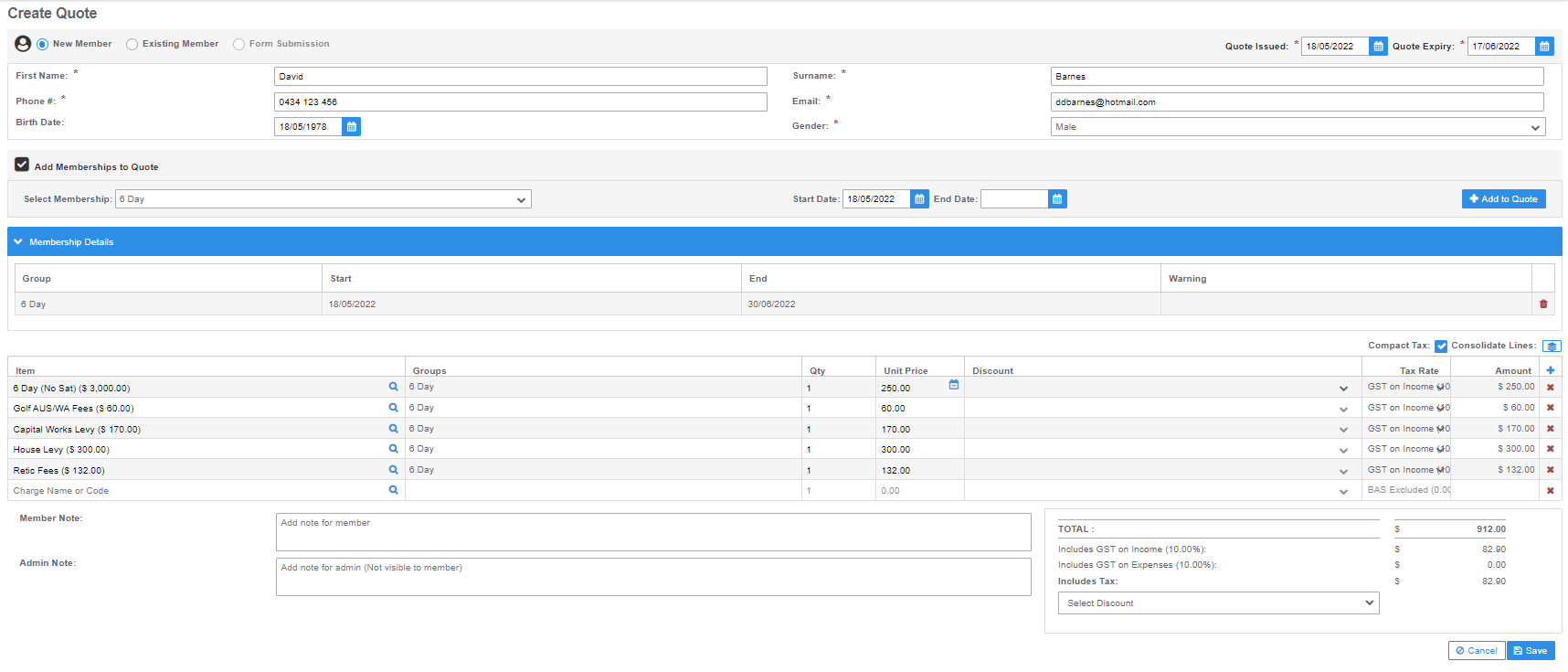Search item for 6 Day (No Sat) line
The image size is (1568, 672).
point(394,387)
